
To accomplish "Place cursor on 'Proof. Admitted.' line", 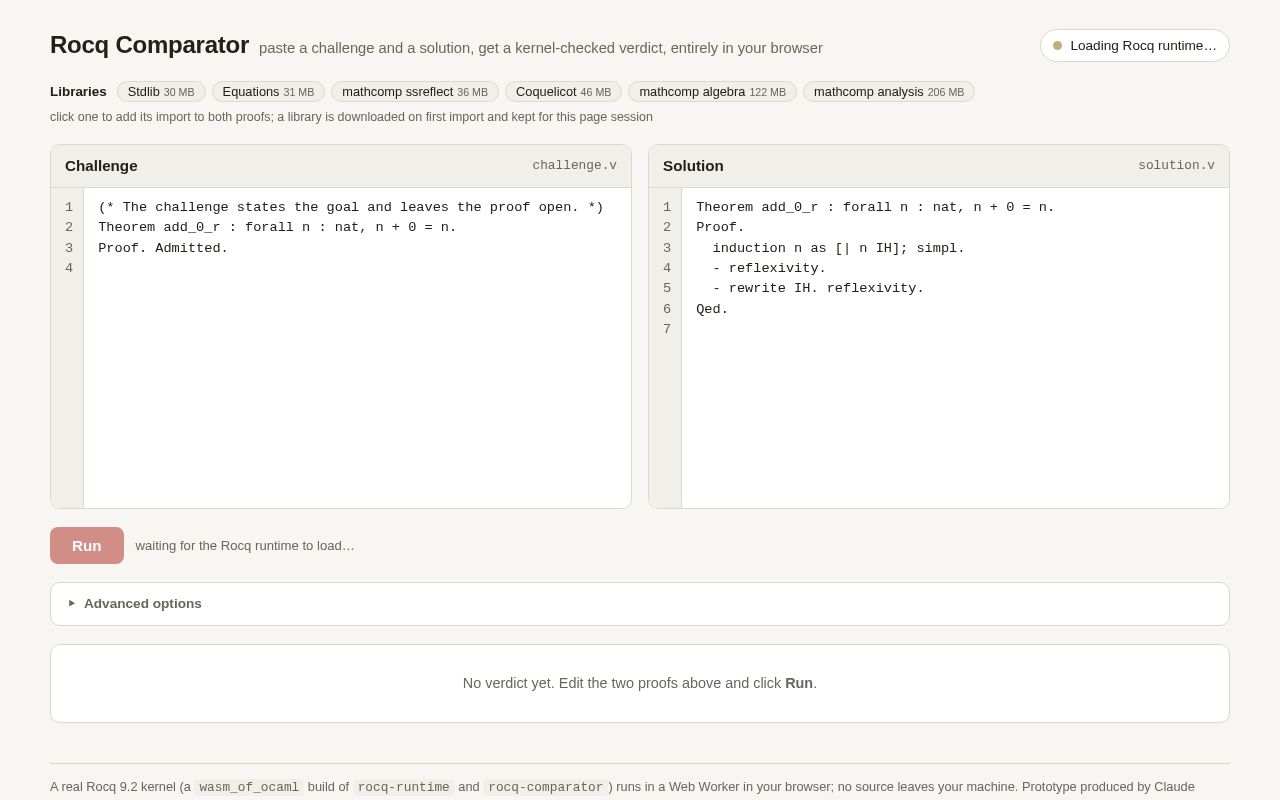I will click(x=163, y=249).
